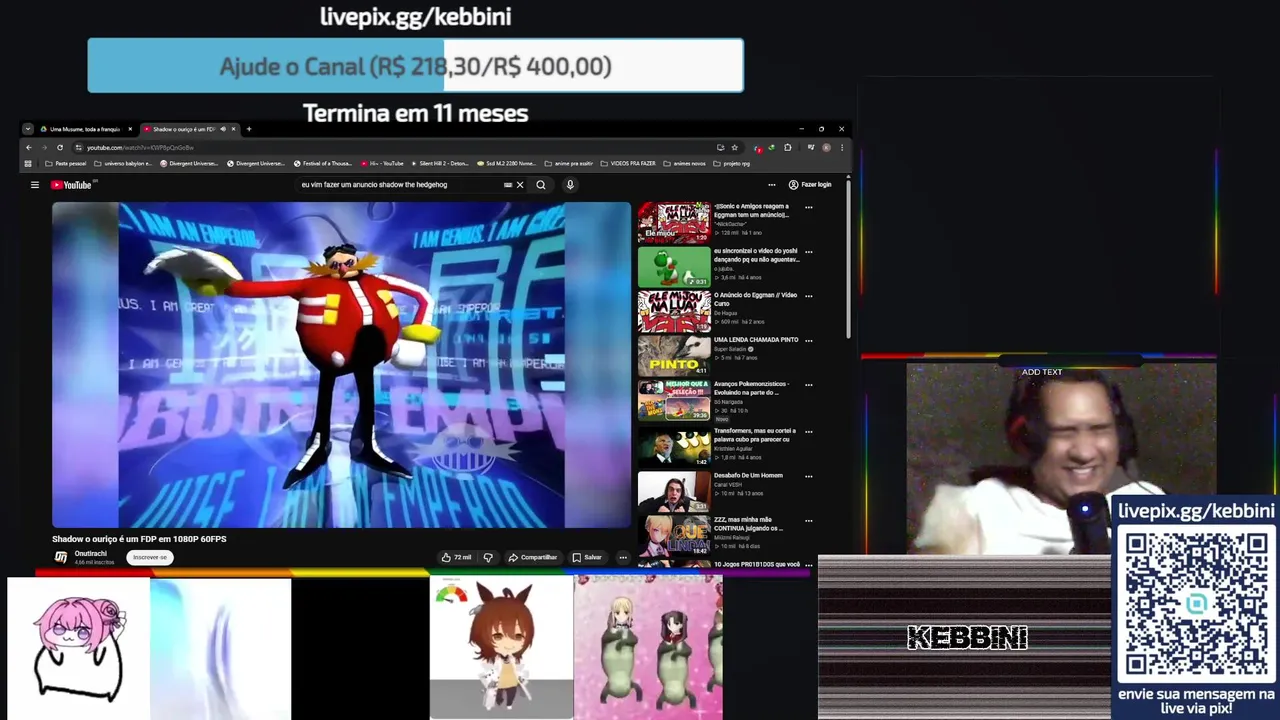Viewport: 1280px width, 720px height.
Task: Open options for Desabafo De Um Homem
Action: pos(809,476)
